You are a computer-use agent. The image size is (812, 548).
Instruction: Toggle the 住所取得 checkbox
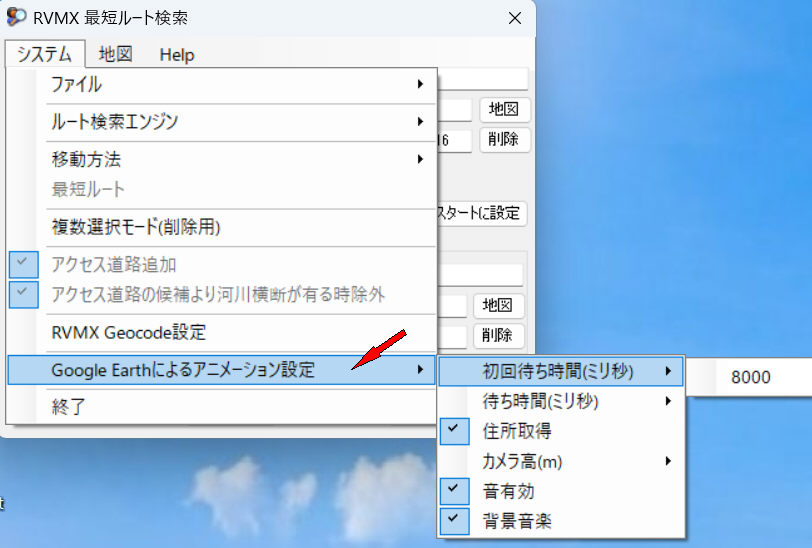pyautogui.click(x=561, y=431)
